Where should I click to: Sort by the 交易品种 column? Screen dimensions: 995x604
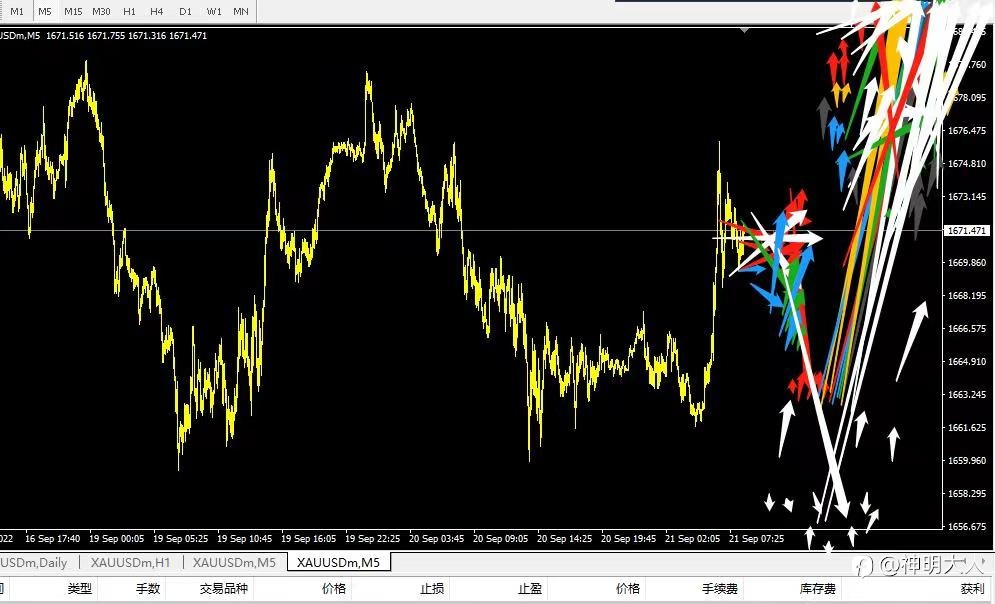223,589
